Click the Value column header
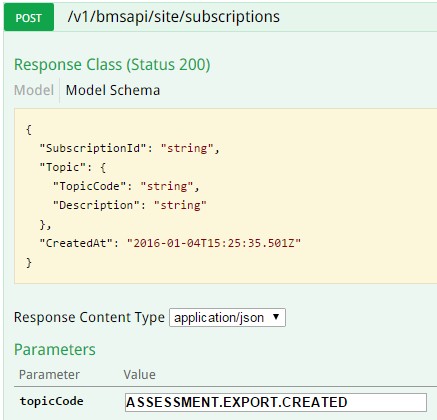The width and height of the screenshot is (437, 420). click(x=139, y=375)
